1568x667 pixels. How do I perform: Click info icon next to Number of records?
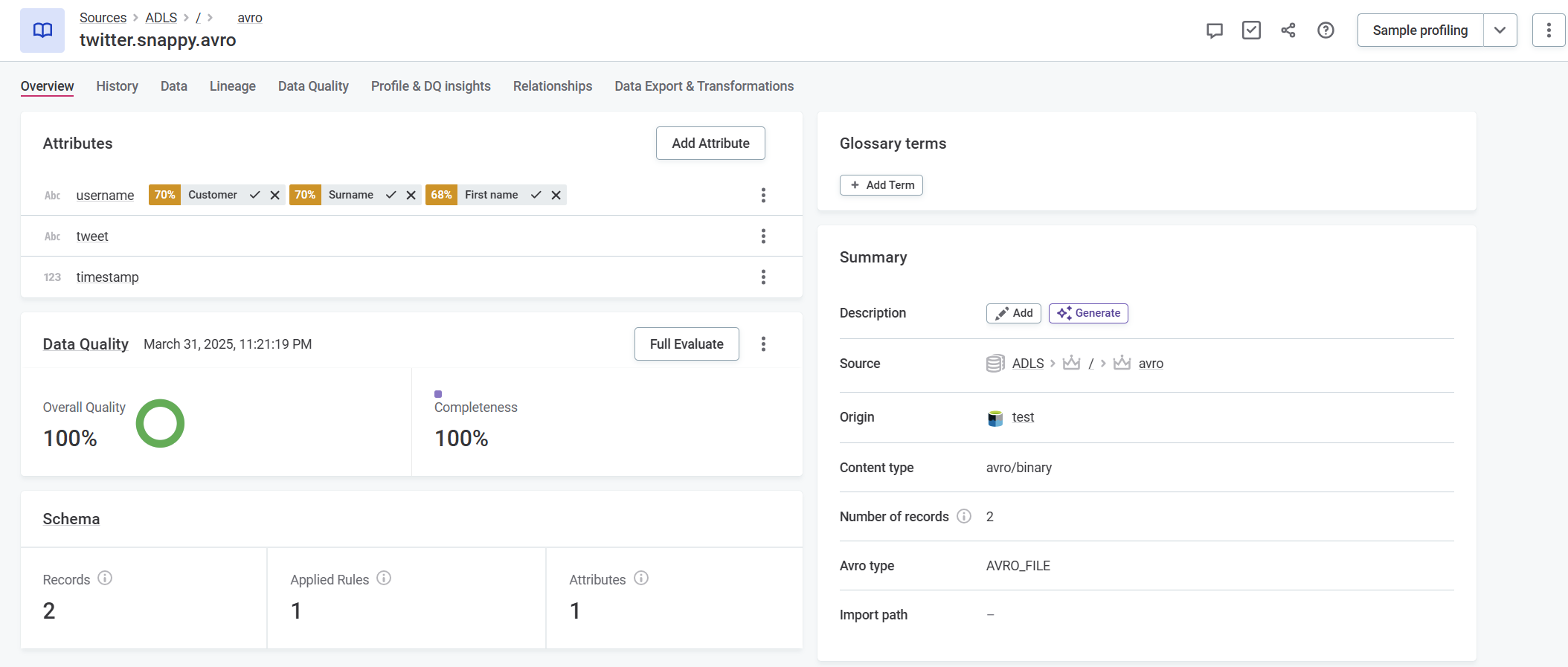(x=964, y=516)
